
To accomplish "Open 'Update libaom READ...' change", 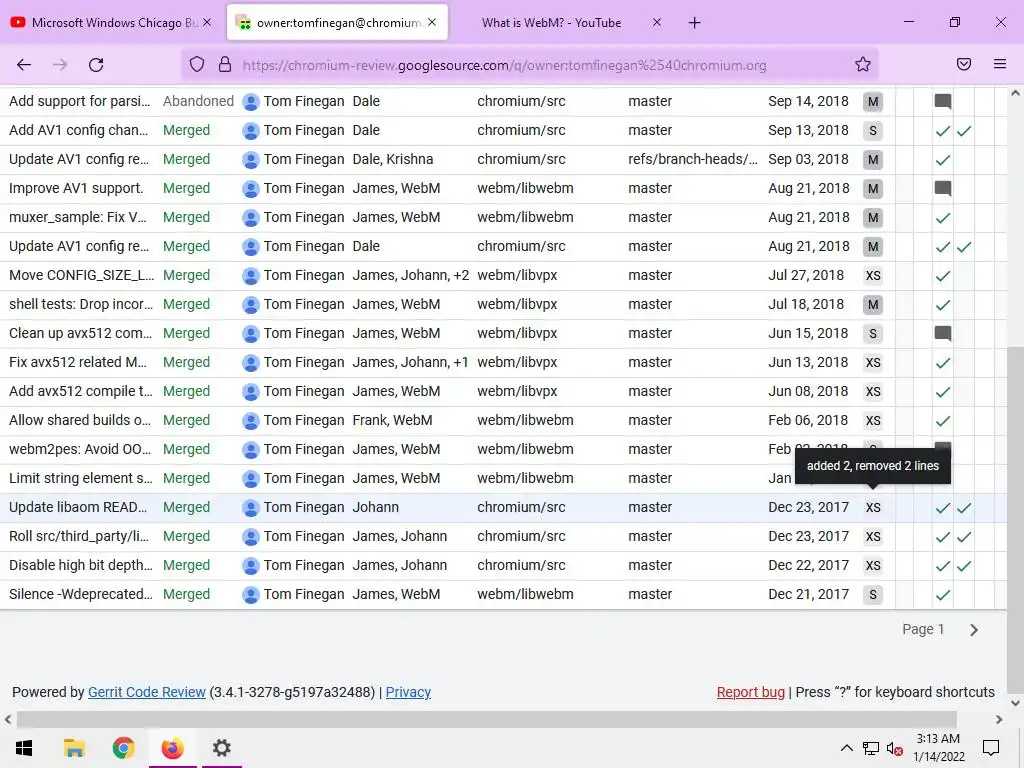I will coord(78,507).
